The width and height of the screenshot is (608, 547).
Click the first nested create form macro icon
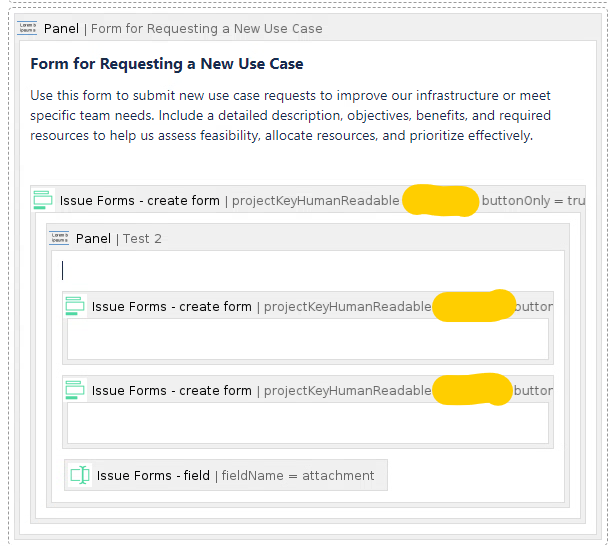tap(75, 306)
